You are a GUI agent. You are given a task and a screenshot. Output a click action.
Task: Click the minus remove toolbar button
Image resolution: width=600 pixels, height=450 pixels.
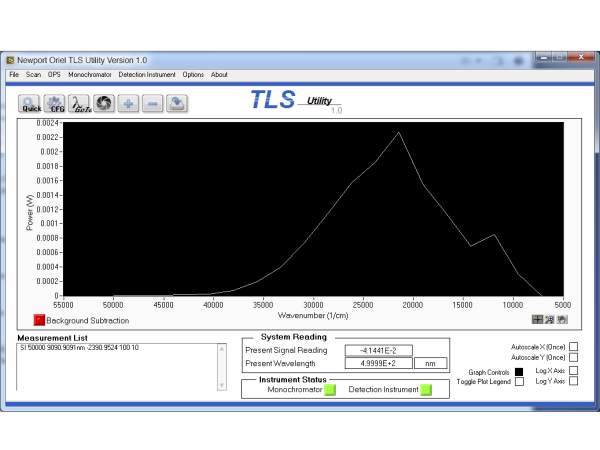click(152, 104)
